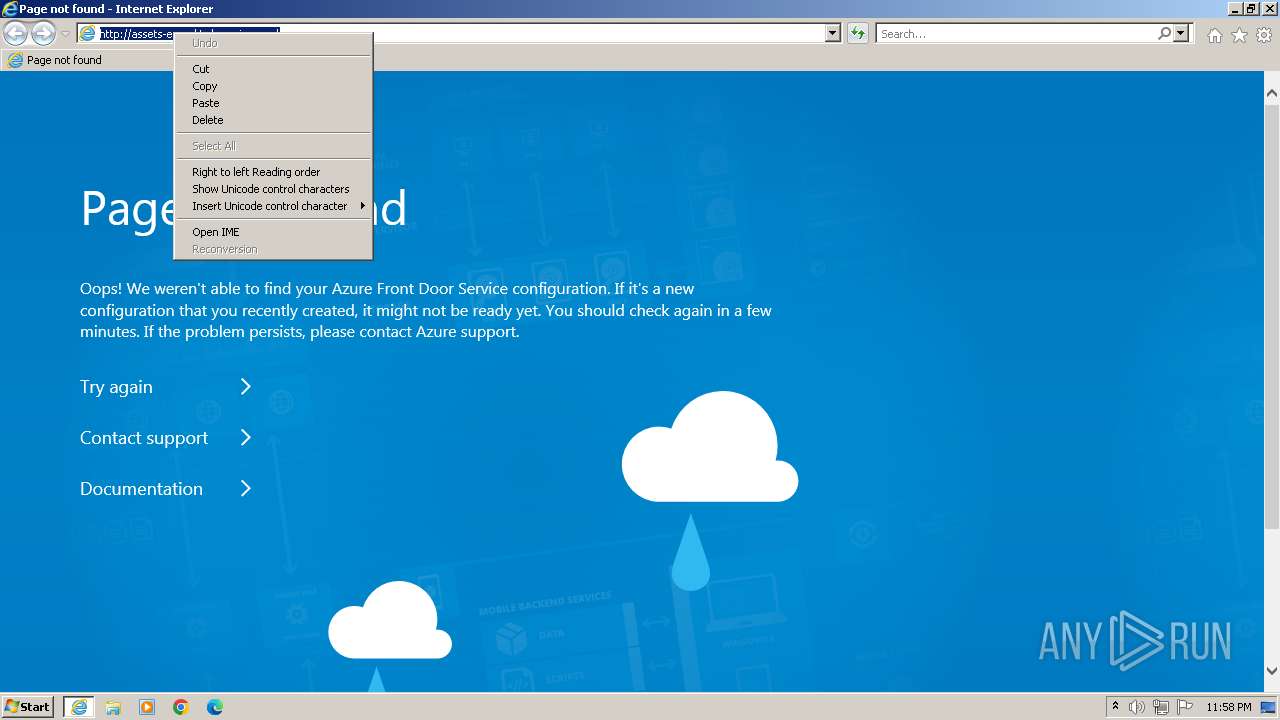Open the recent pages dropdown arrow
The height and width of the screenshot is (720, 1280).
[65, 34]
